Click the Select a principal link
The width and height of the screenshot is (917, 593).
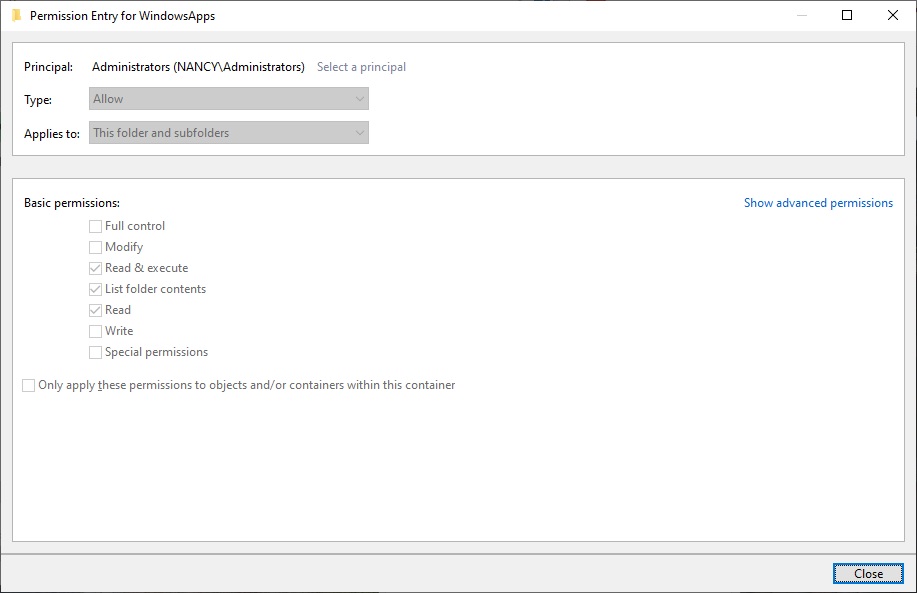coord(360,66)
